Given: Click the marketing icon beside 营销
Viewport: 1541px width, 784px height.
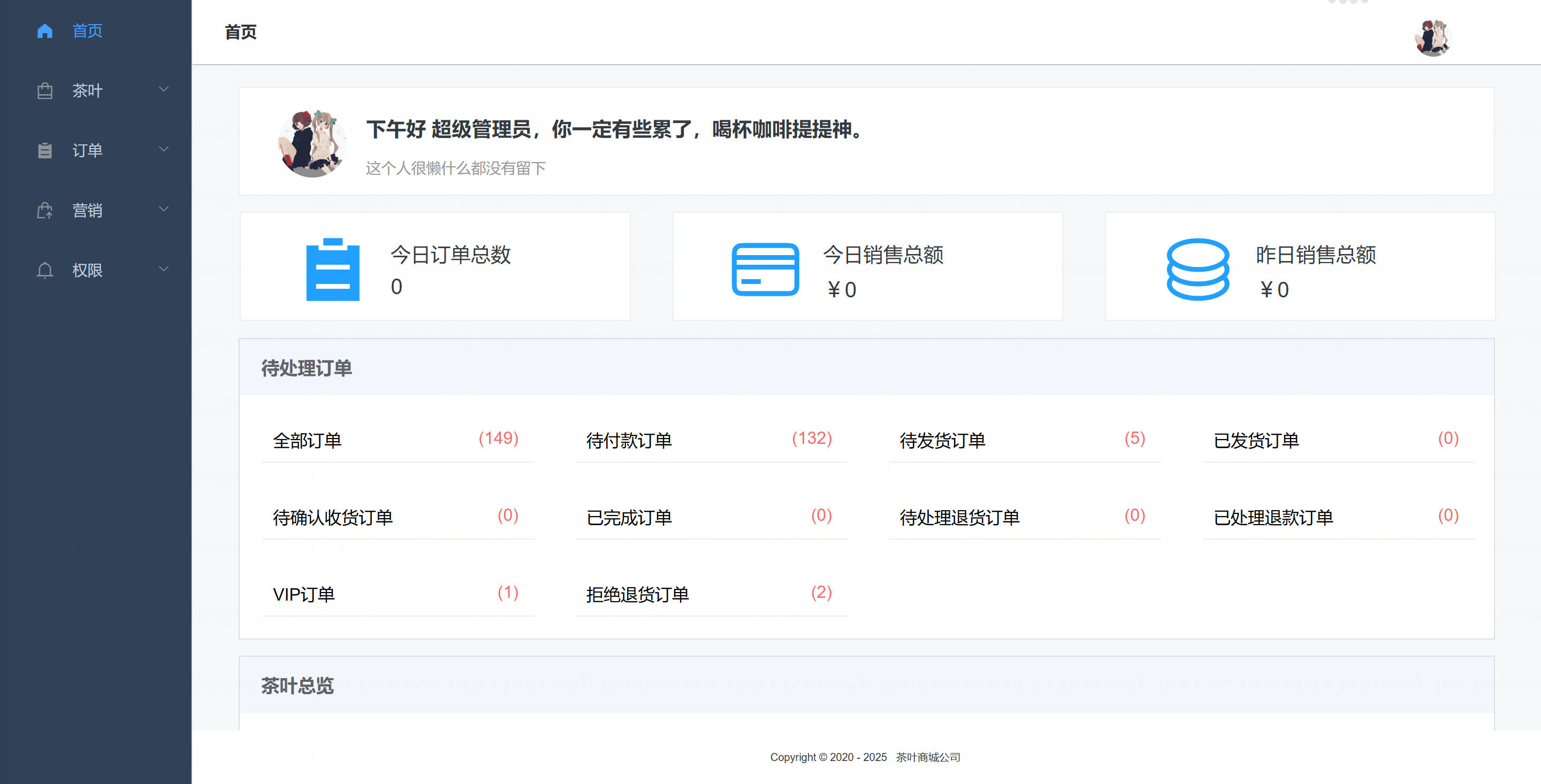Looking at the screenshot, I should coord(45,211).
